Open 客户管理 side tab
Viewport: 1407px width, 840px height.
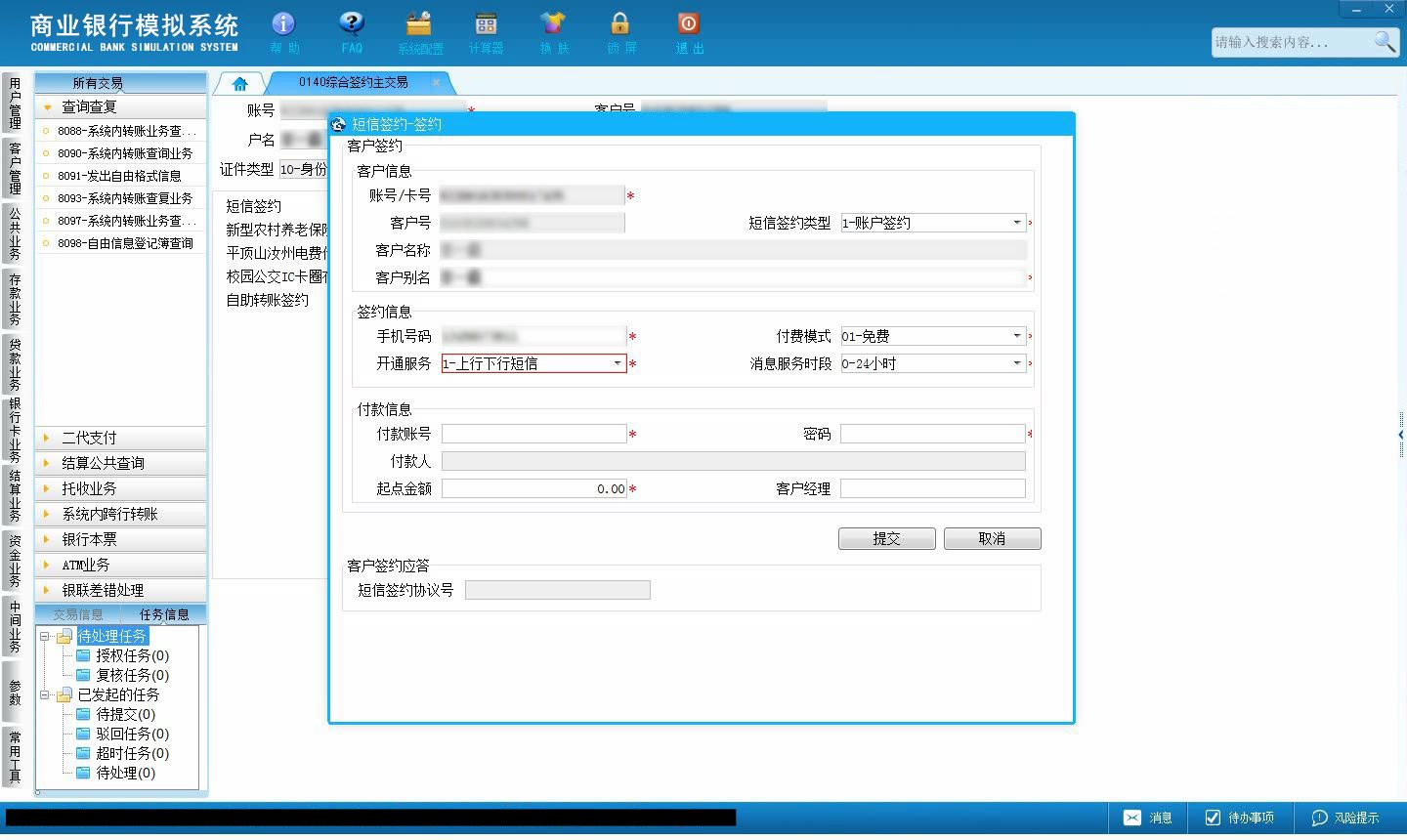pyautogui.click(x=15, y=168)
